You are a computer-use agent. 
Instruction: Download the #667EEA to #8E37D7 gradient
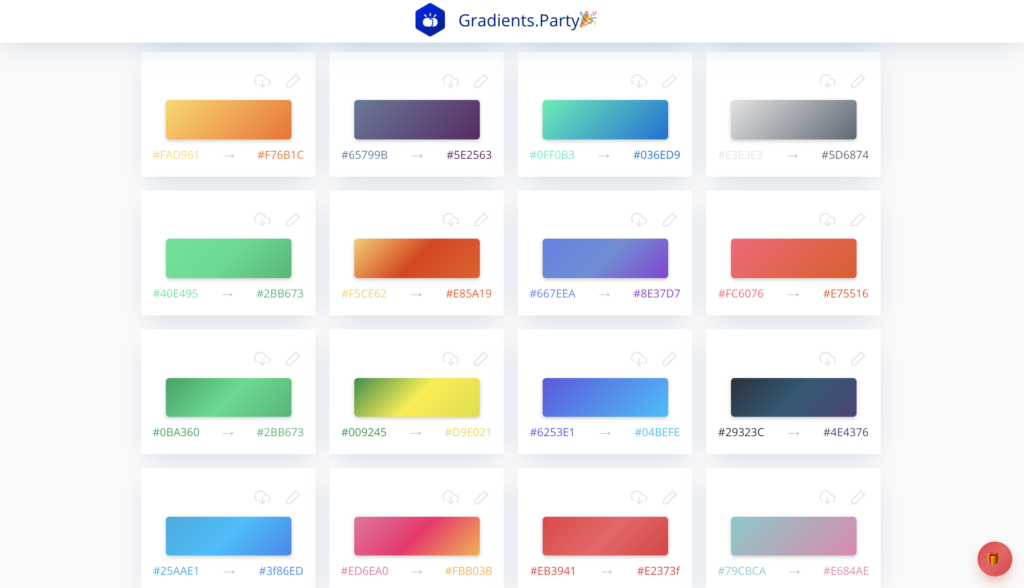639,219
